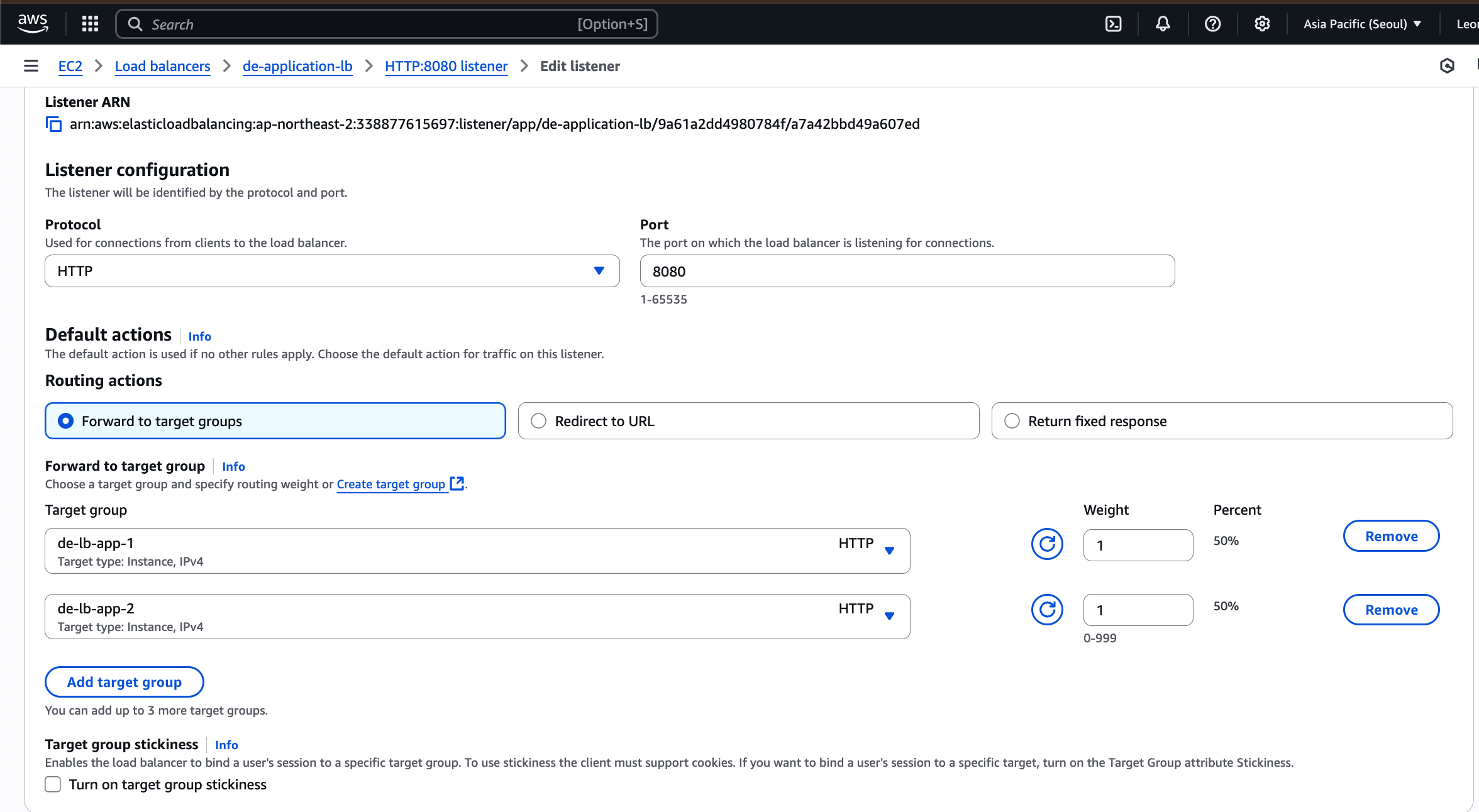Enable Turn on target group stickiness
The height and width of the screenshot is (812, 1479).
(x=53, y=784)
